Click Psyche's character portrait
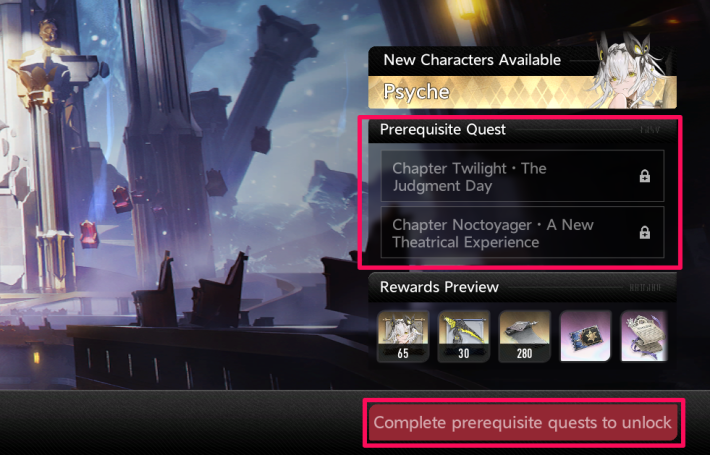 pos(634,72)
